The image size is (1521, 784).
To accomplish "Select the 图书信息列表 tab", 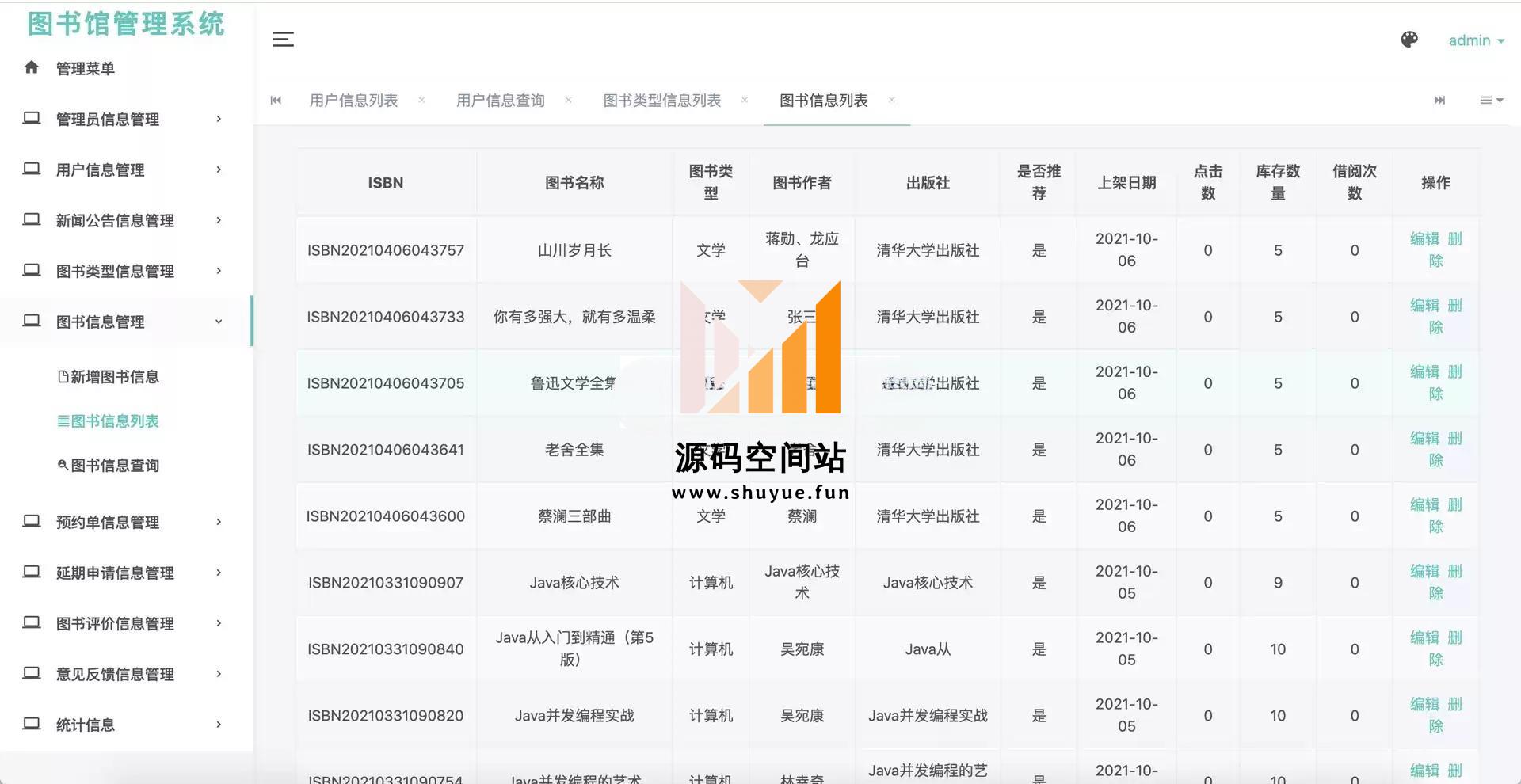I will 824,101.
